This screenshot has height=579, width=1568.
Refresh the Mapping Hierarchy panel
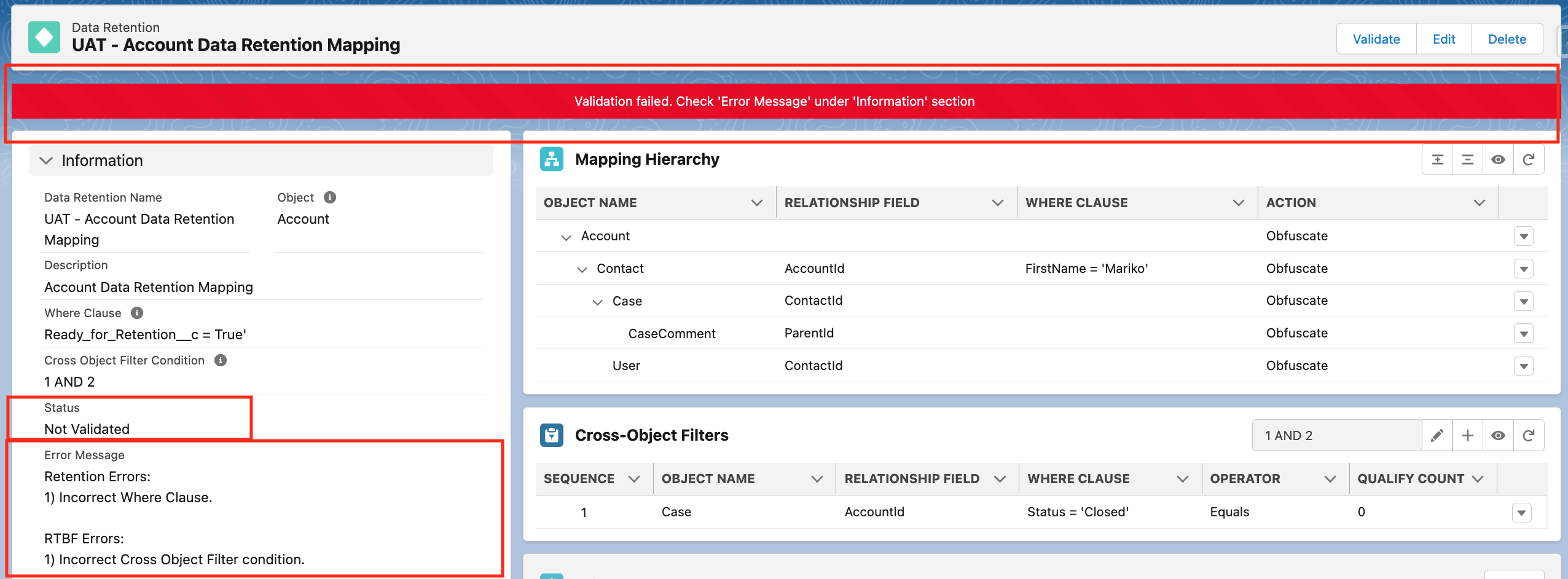1528,160
